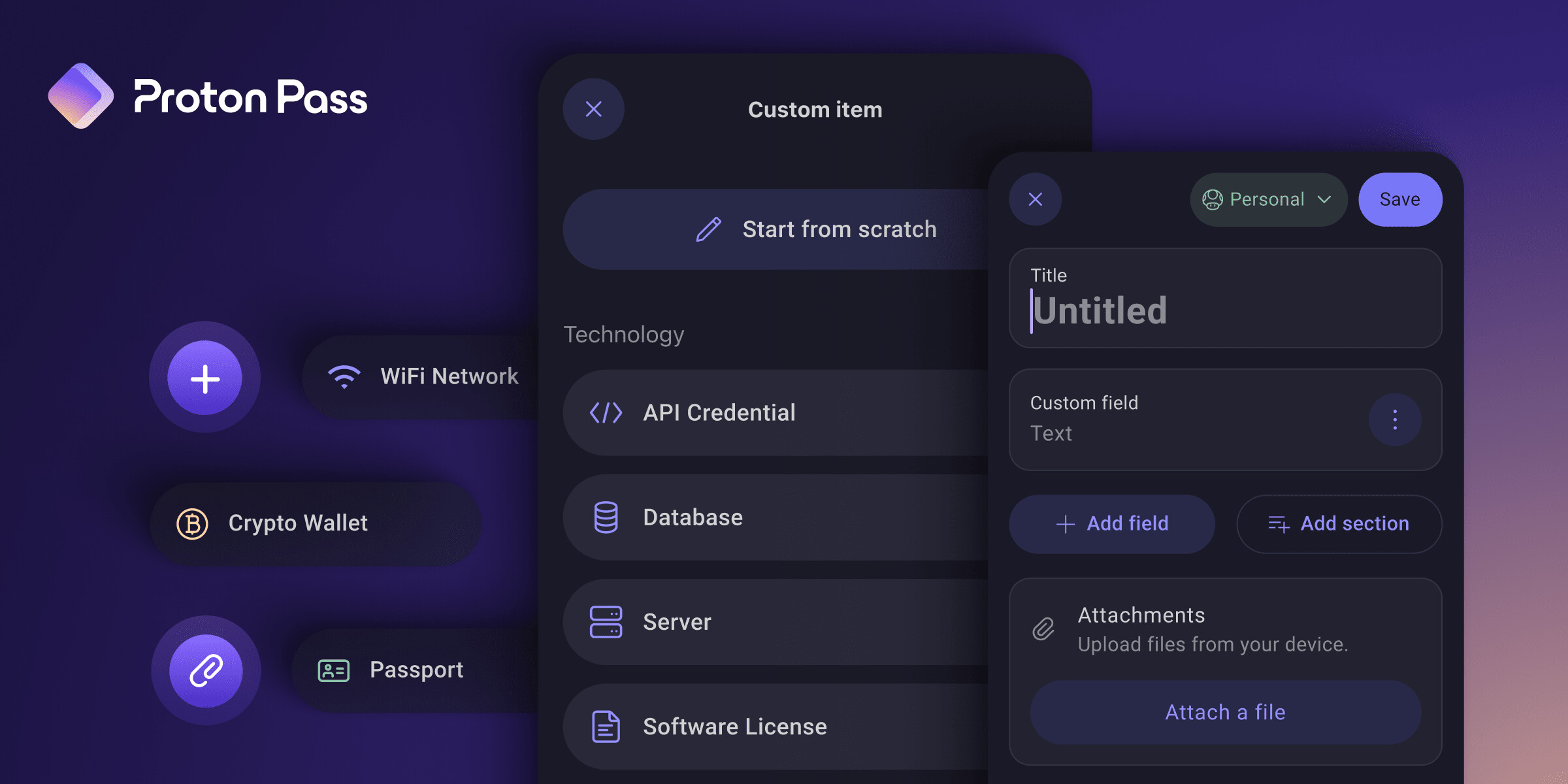Viewport: 1568px width, 784px height.
Task: Open the Personal vault dropdown
Action: point(1267,199)
